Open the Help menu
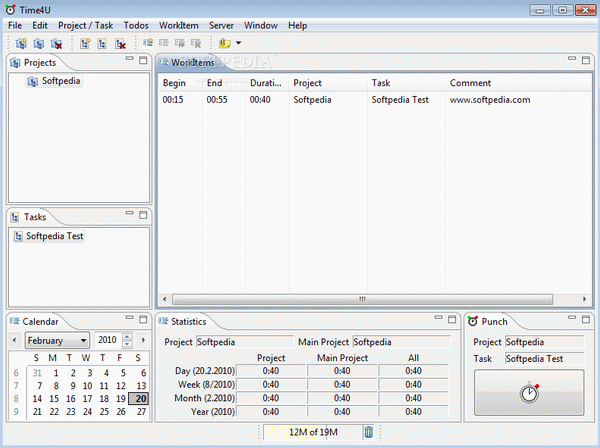Screen dimensions: 600x448 click(297, 26)
